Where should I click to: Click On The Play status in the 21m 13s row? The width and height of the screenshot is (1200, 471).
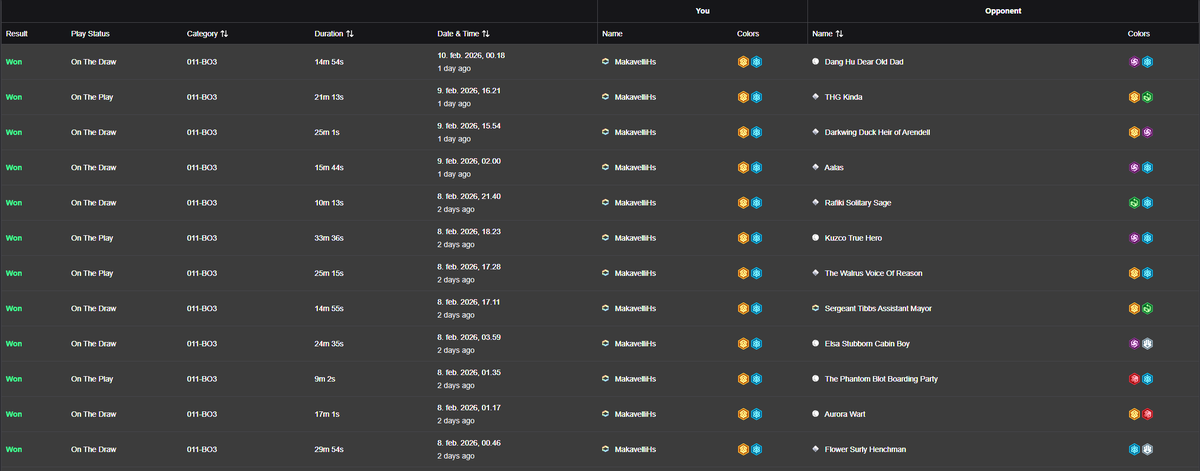[90, 97]
